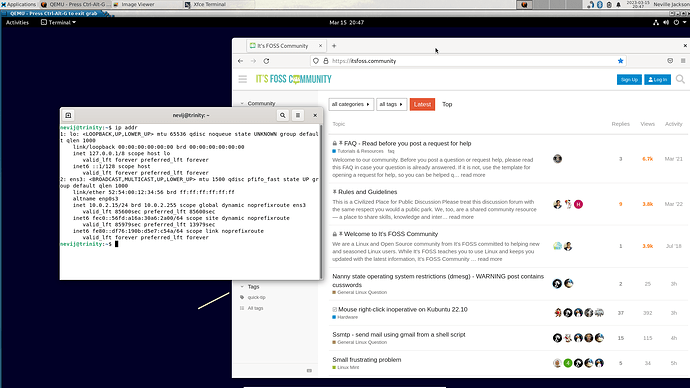The height and width of the screenshot is (388, 690).
Task: Open the all tags dropdown
Action: (391, 104)
